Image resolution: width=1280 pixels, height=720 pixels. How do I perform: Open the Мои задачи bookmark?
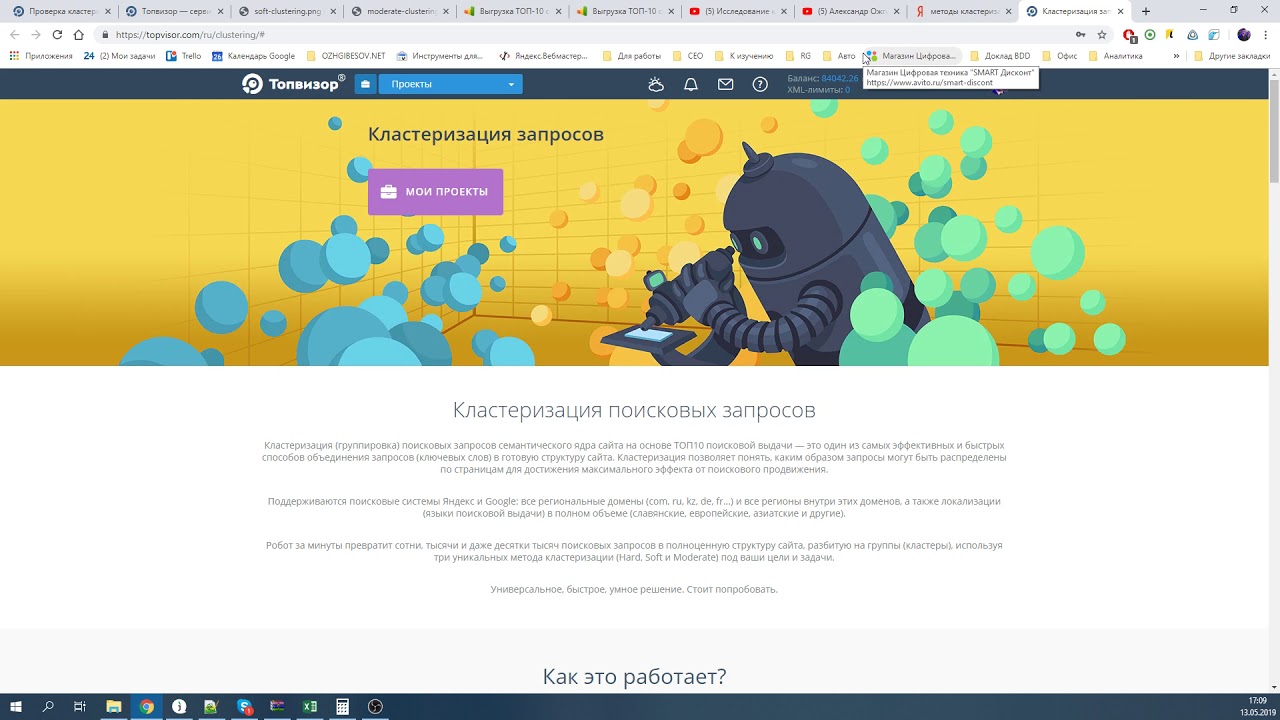(119, 56)
